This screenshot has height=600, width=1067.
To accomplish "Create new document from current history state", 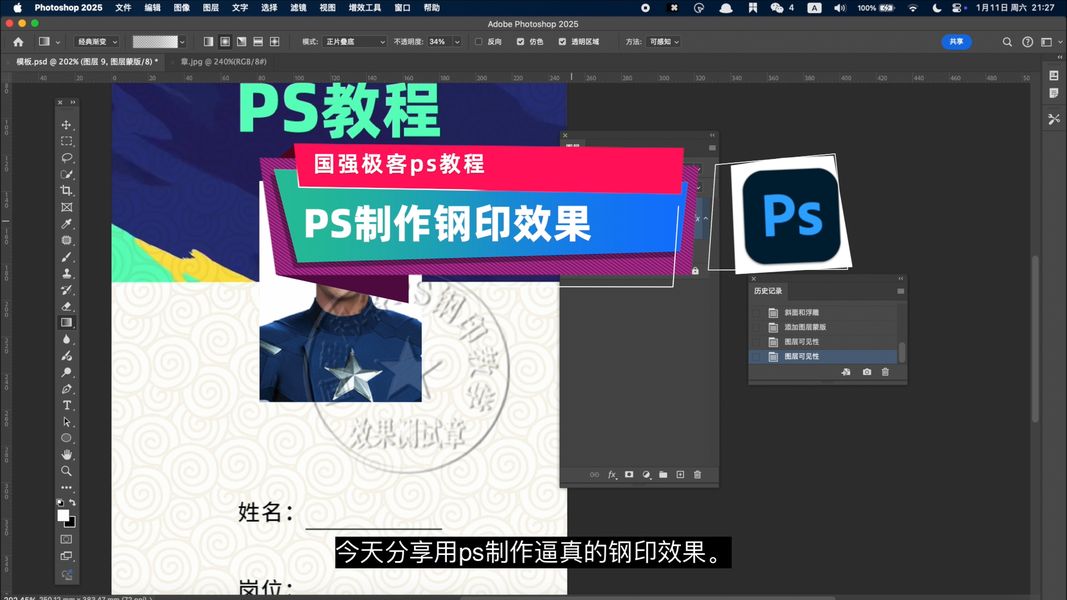I will pyautogui.click(x=846, y=372).
